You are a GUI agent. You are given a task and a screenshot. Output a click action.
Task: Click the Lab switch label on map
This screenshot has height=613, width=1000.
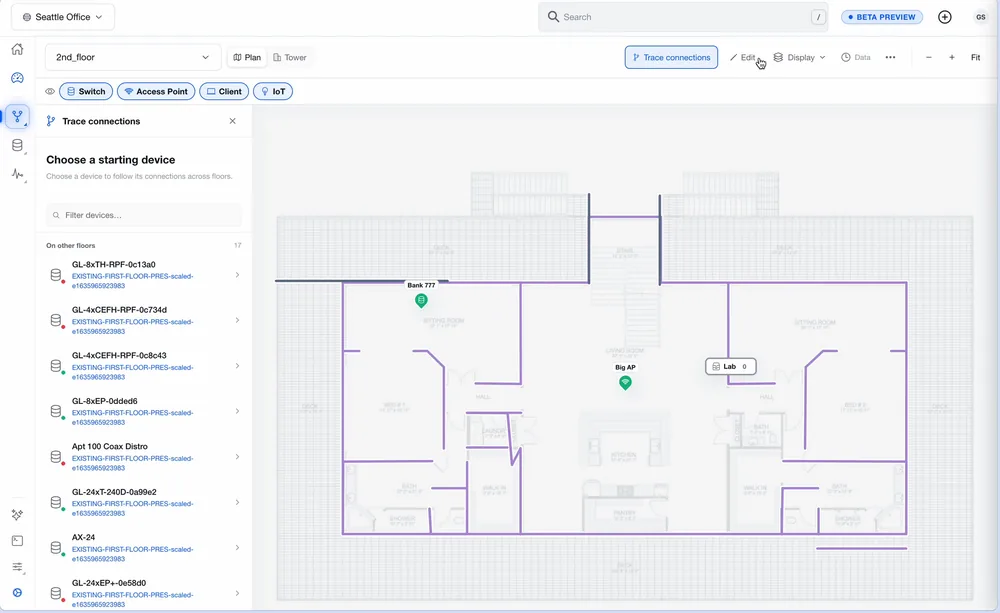point(730,367)
